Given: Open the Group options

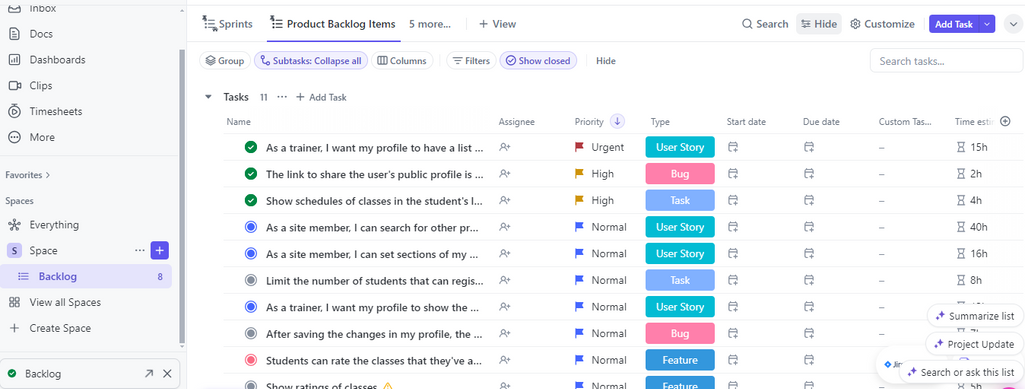Looking at the screenshot, I should [224, 61].
